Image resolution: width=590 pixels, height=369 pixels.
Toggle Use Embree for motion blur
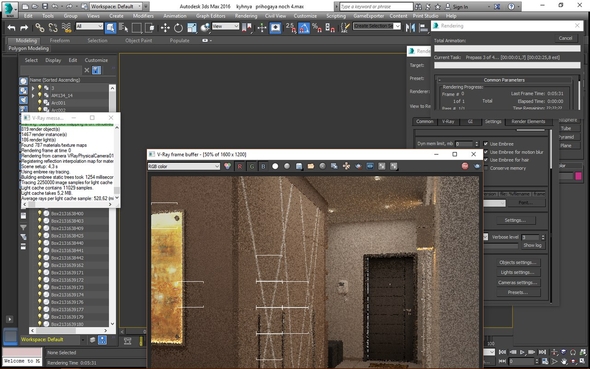click(486, 152)
